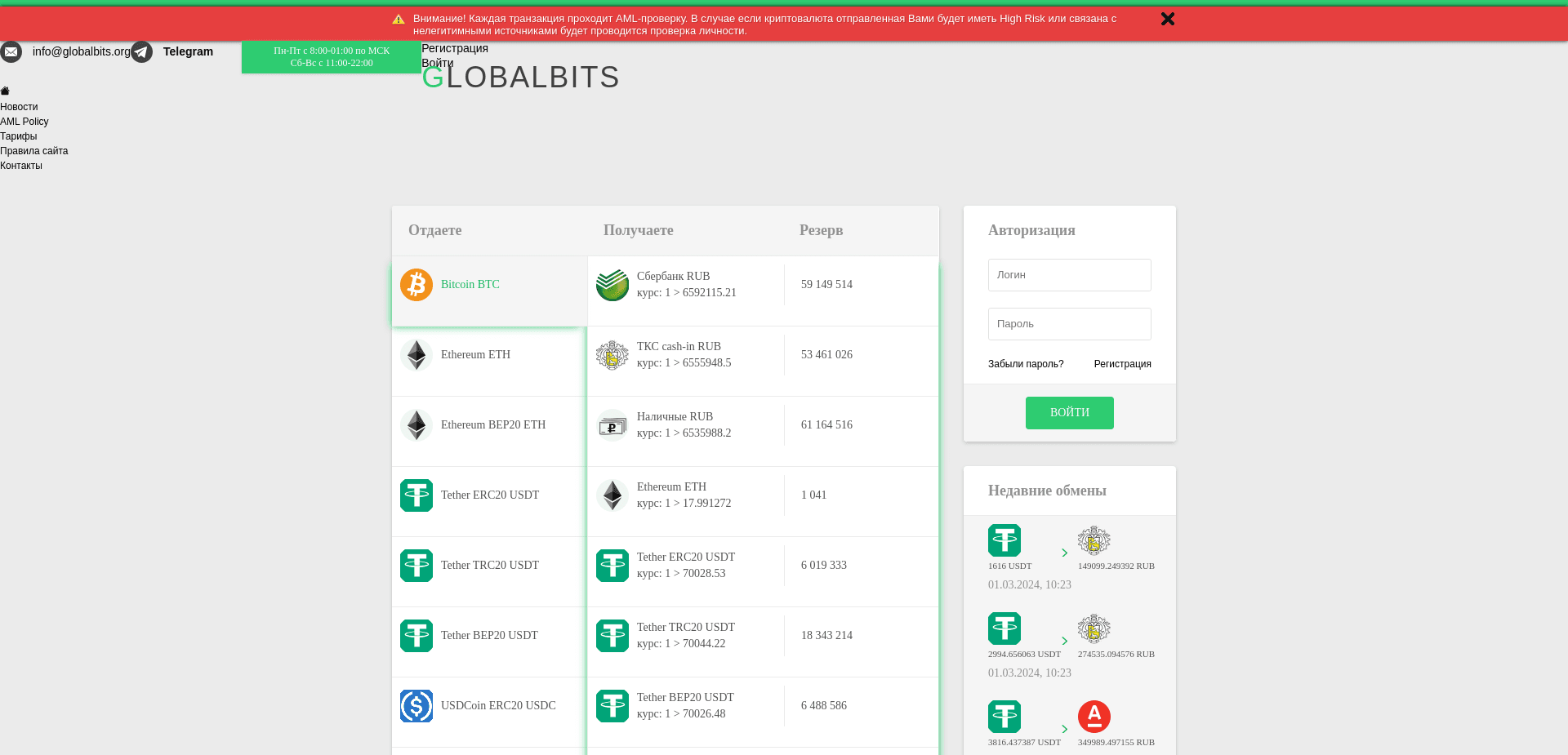Select the Bitcoin BTC currency icon
This screenshot has width=1568, height=755.
tap(416, 285)
